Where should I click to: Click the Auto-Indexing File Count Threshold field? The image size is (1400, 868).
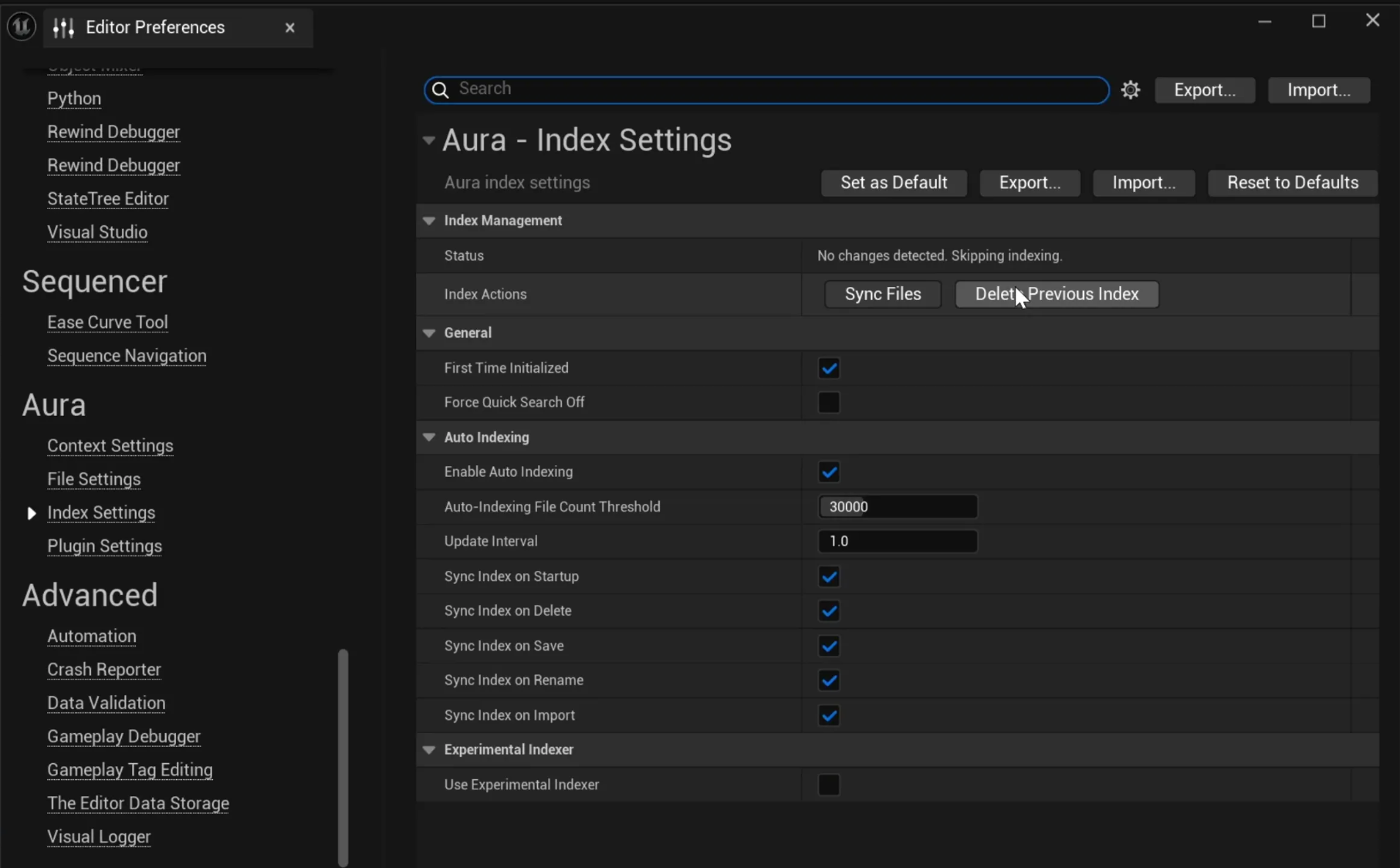(898, 507)
